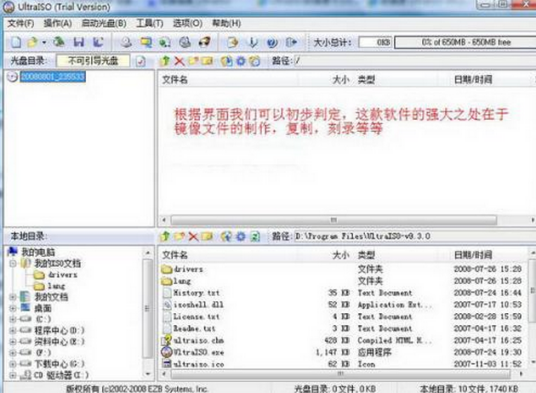This screenshot has height=393, width=536.
Task: Expand the 程序中心(D:) drive node
Action: (x=13, y=330)
